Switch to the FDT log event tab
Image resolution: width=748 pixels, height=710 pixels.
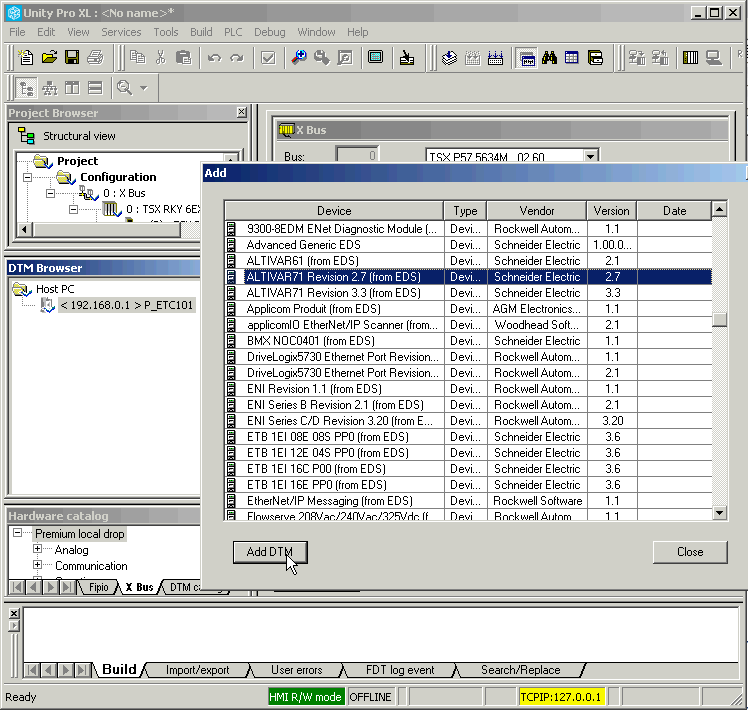[400, 670]
